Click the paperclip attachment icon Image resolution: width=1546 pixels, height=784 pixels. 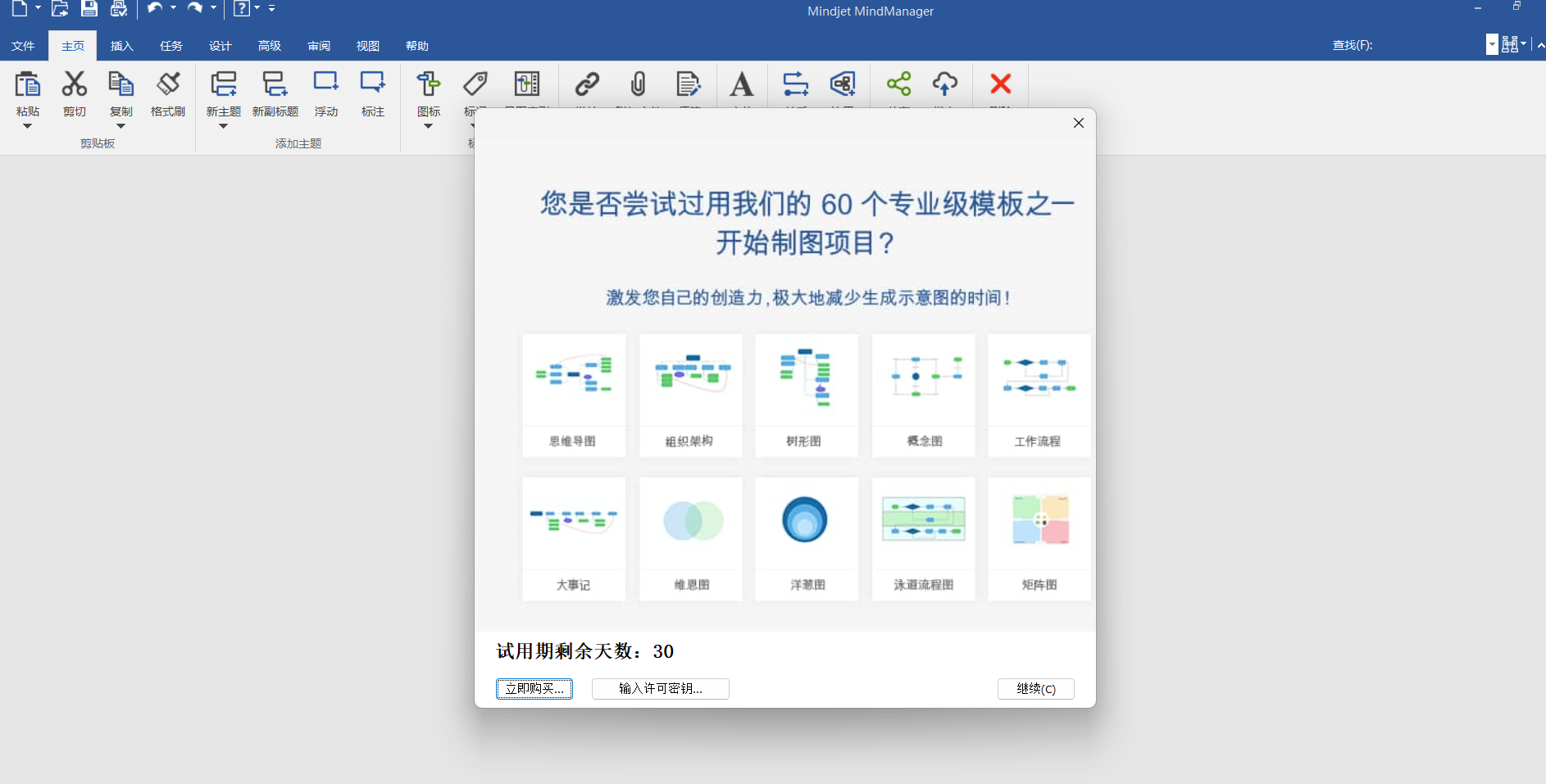point(638,84)
